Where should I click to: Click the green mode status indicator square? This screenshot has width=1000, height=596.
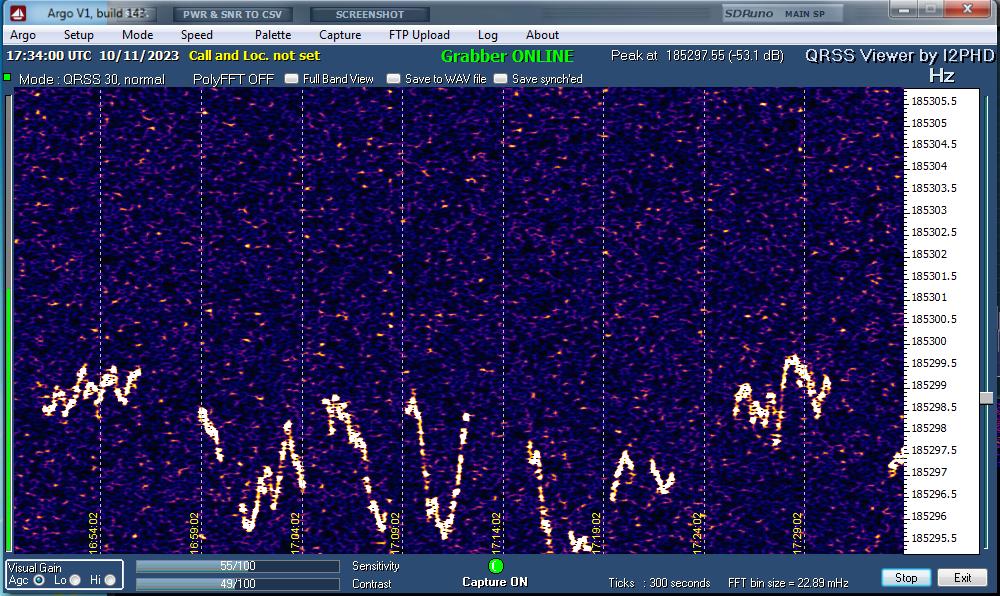[x=7, y=78]
